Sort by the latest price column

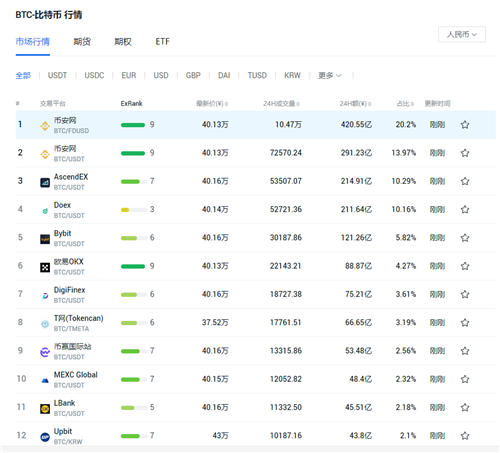(212, 104)
